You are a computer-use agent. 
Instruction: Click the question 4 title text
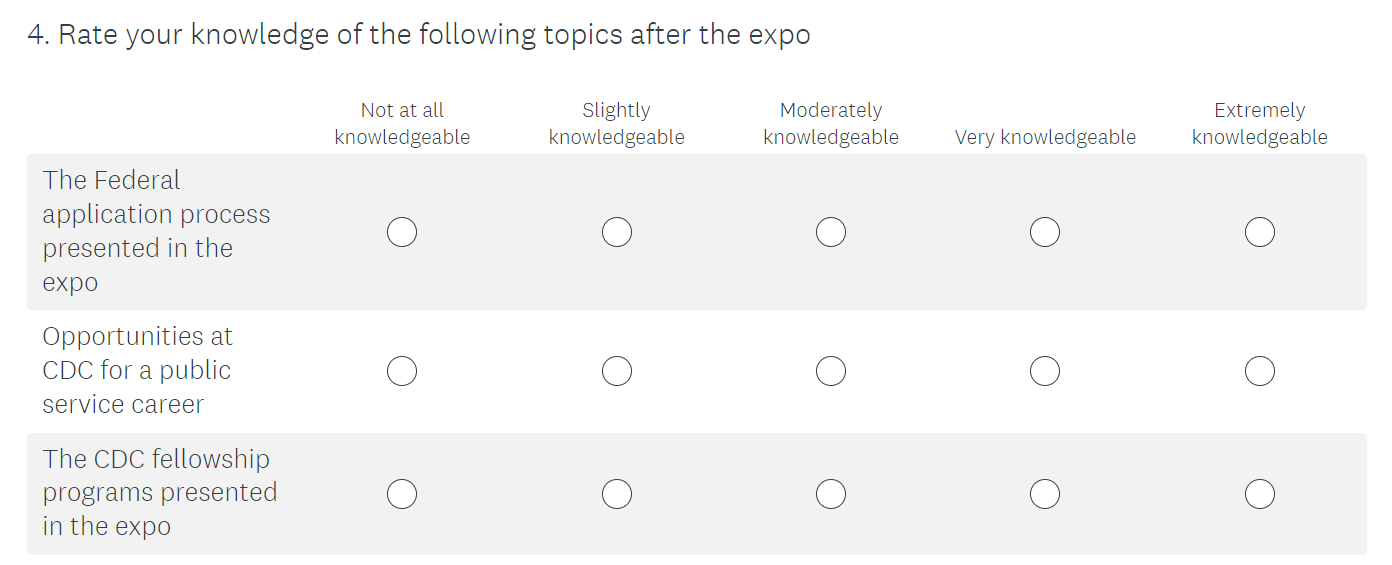coord(418,35)
